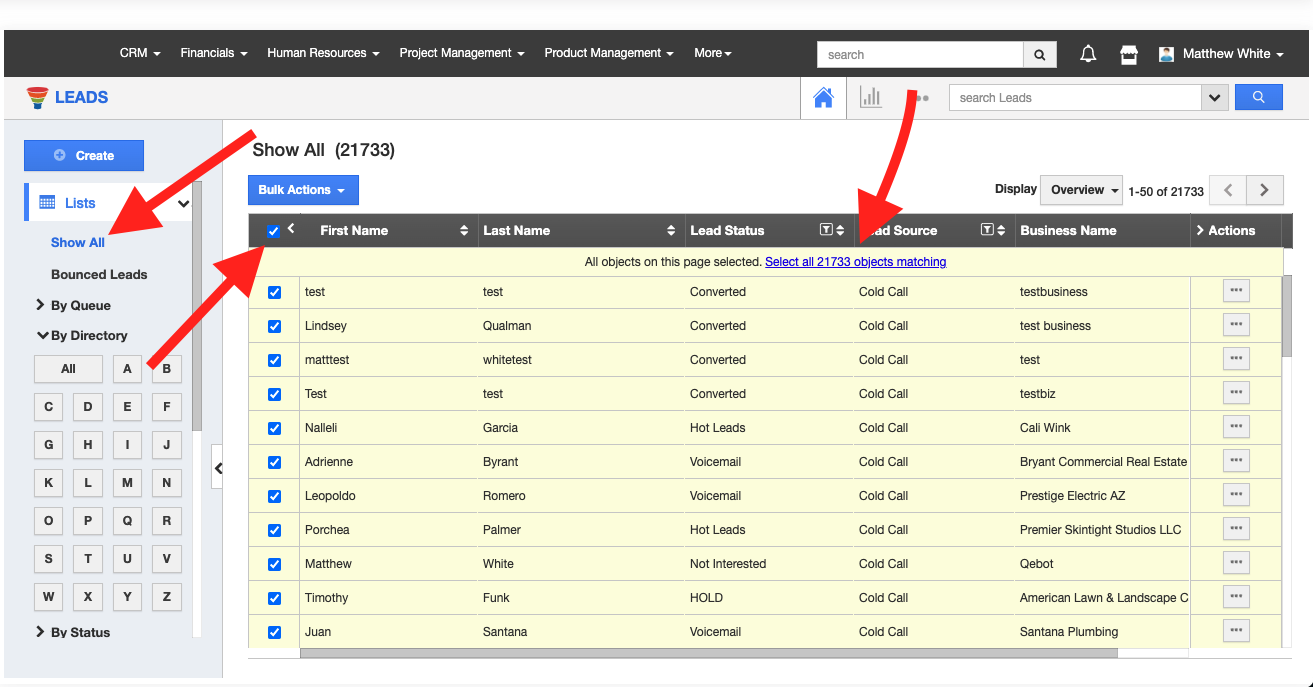1313x687 pixels.
Task: Click Select all 21733 objects matching link
Action: point(855,262)
